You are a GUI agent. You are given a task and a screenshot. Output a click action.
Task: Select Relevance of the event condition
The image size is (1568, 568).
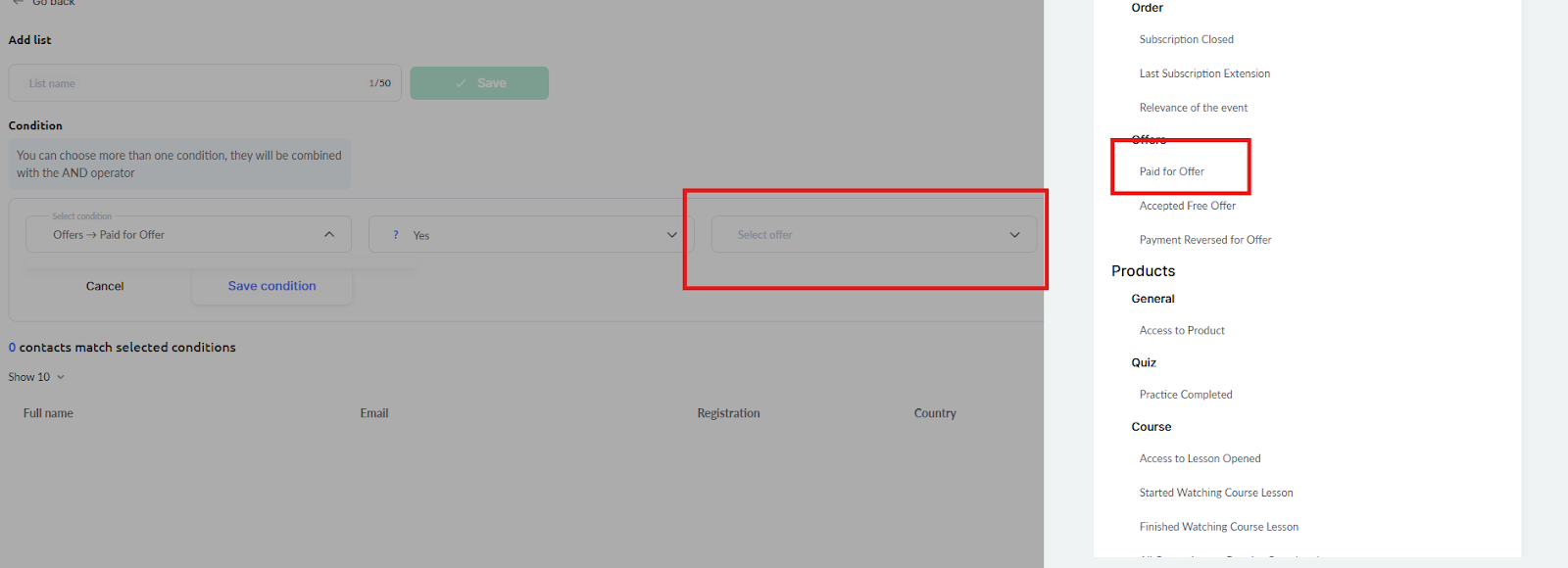[x=1194, y=108]
